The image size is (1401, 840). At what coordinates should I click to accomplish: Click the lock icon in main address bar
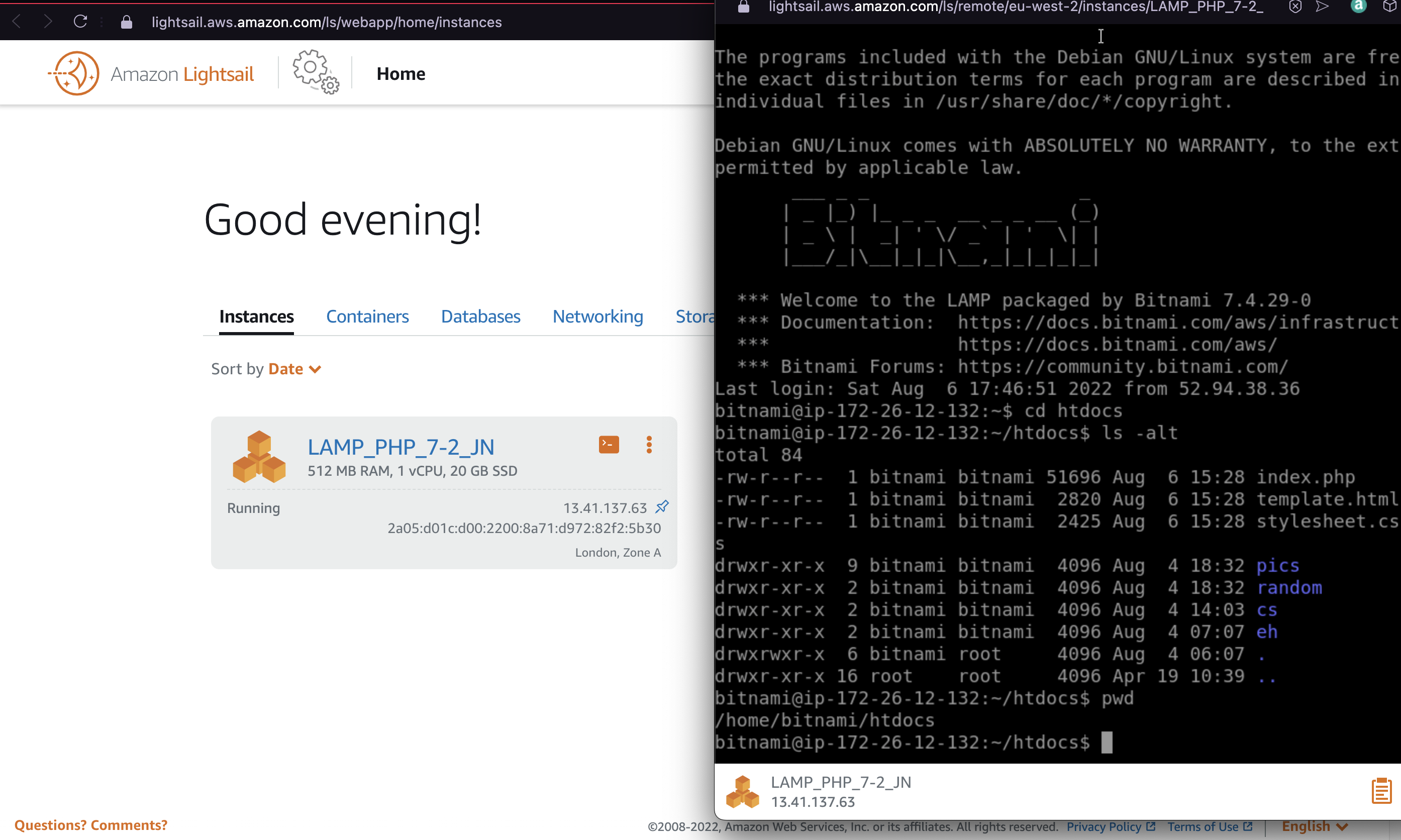[x=127, y=22]
